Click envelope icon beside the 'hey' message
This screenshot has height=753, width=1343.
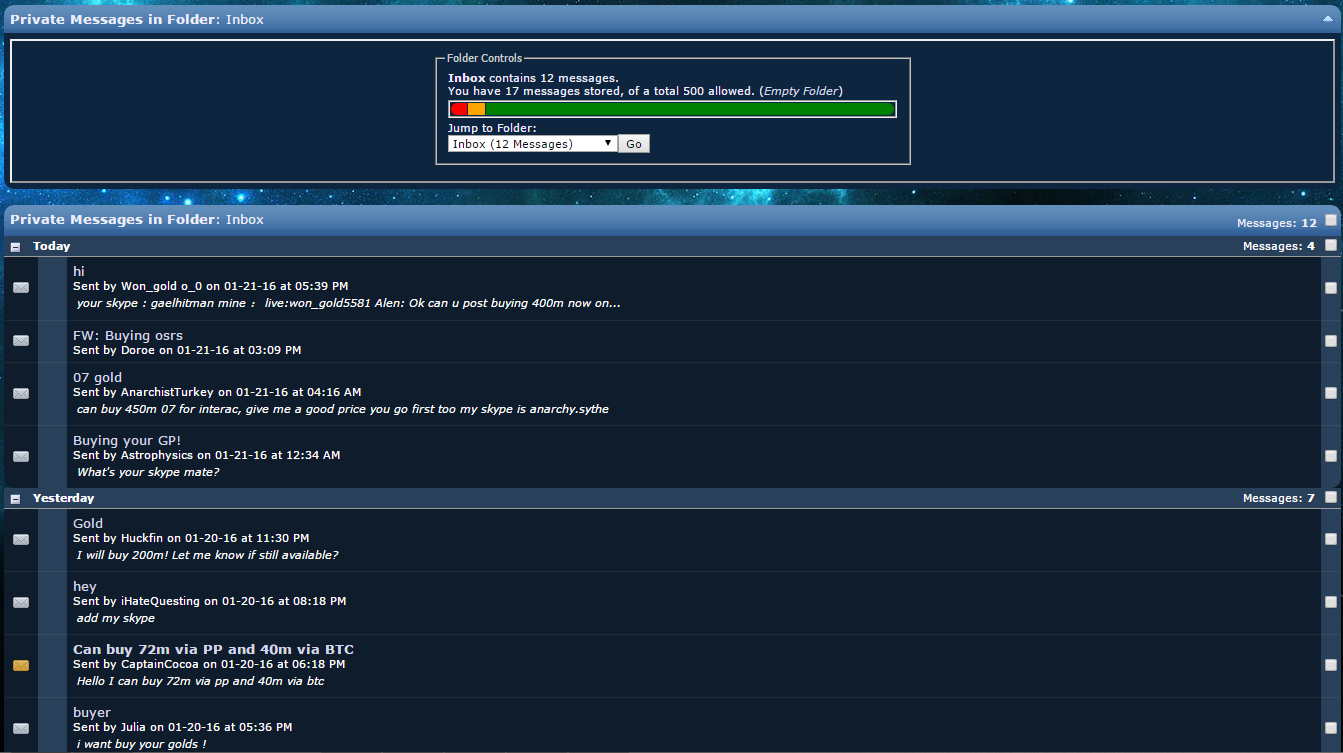click(x=21, y=603)
